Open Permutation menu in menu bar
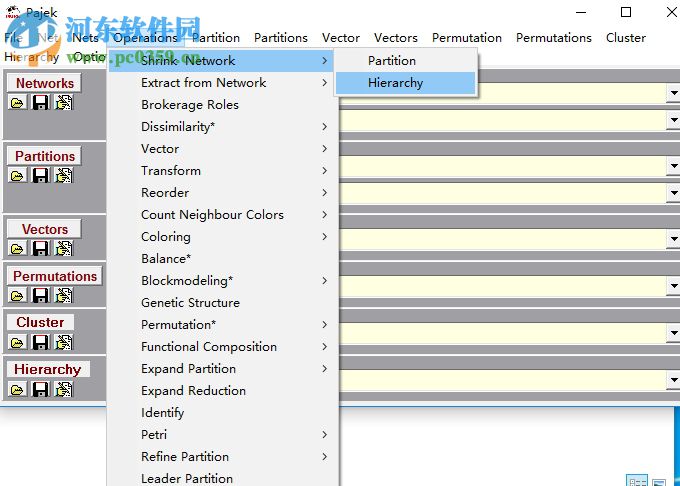This screenshot has height=486, width=680. click(x=467, y=38)
